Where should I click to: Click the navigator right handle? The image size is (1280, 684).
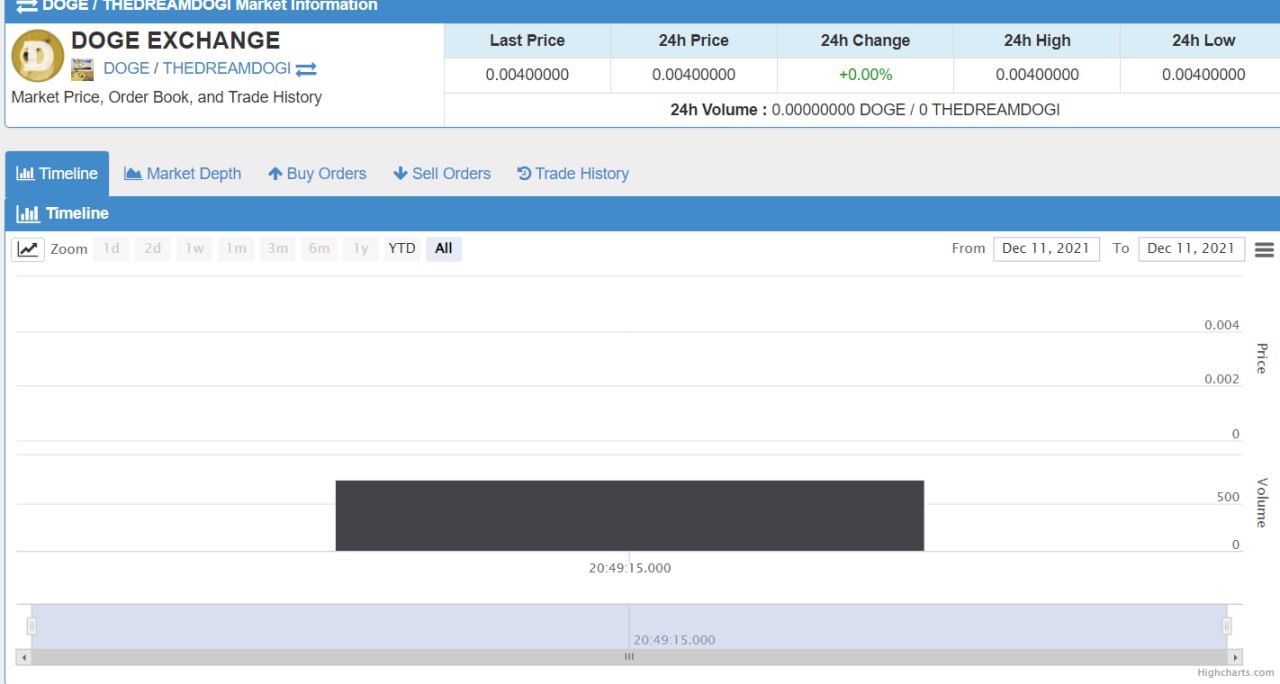[1227, 626]
